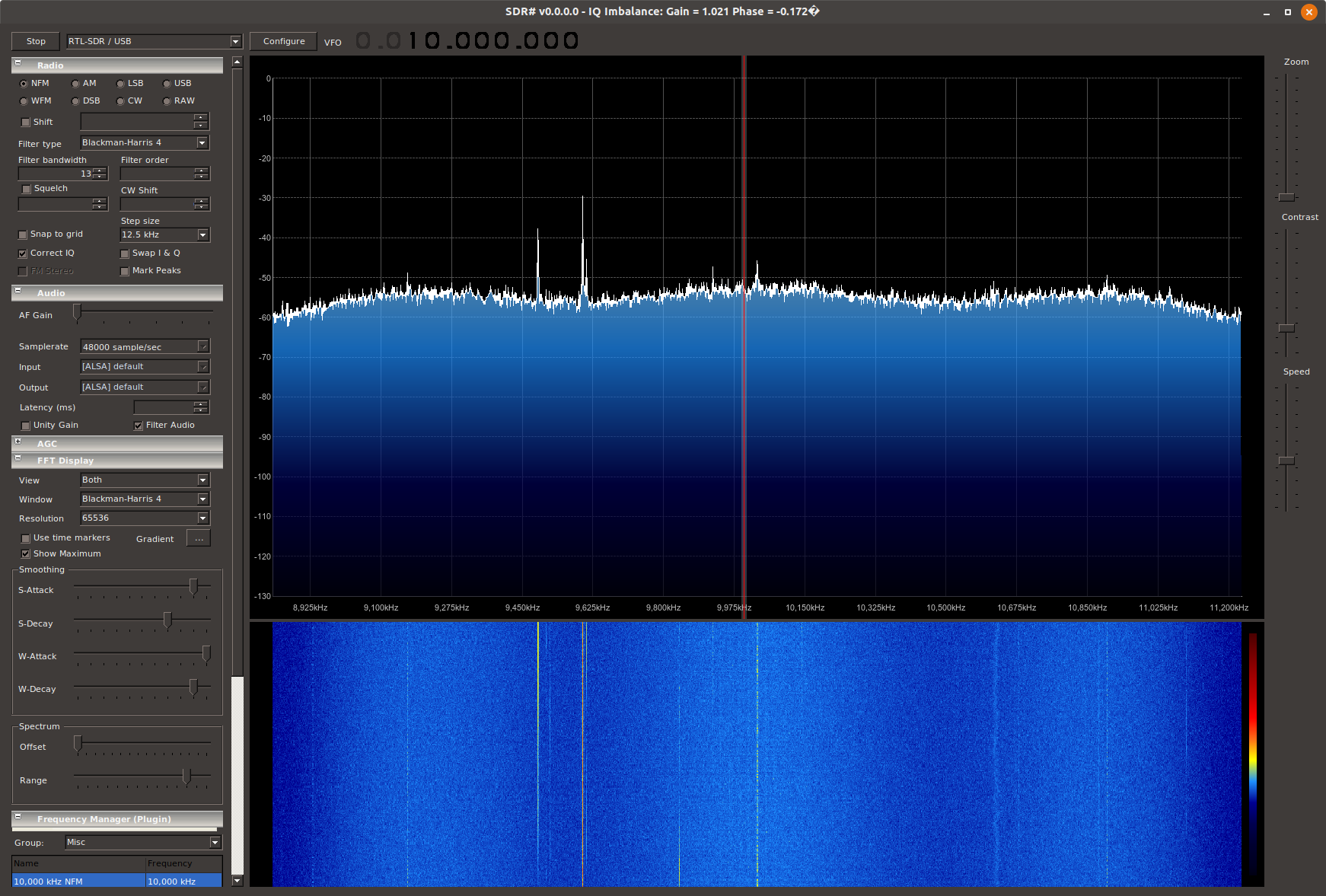Expand the AGC panel plus icon
This screenshot has height=896, width=1326.
(x=18, y=442)
